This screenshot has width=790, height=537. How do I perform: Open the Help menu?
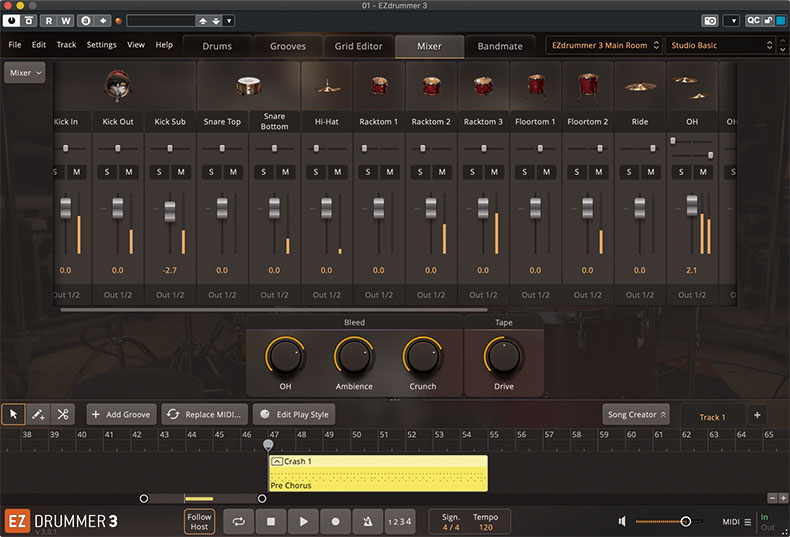point(164,45)
